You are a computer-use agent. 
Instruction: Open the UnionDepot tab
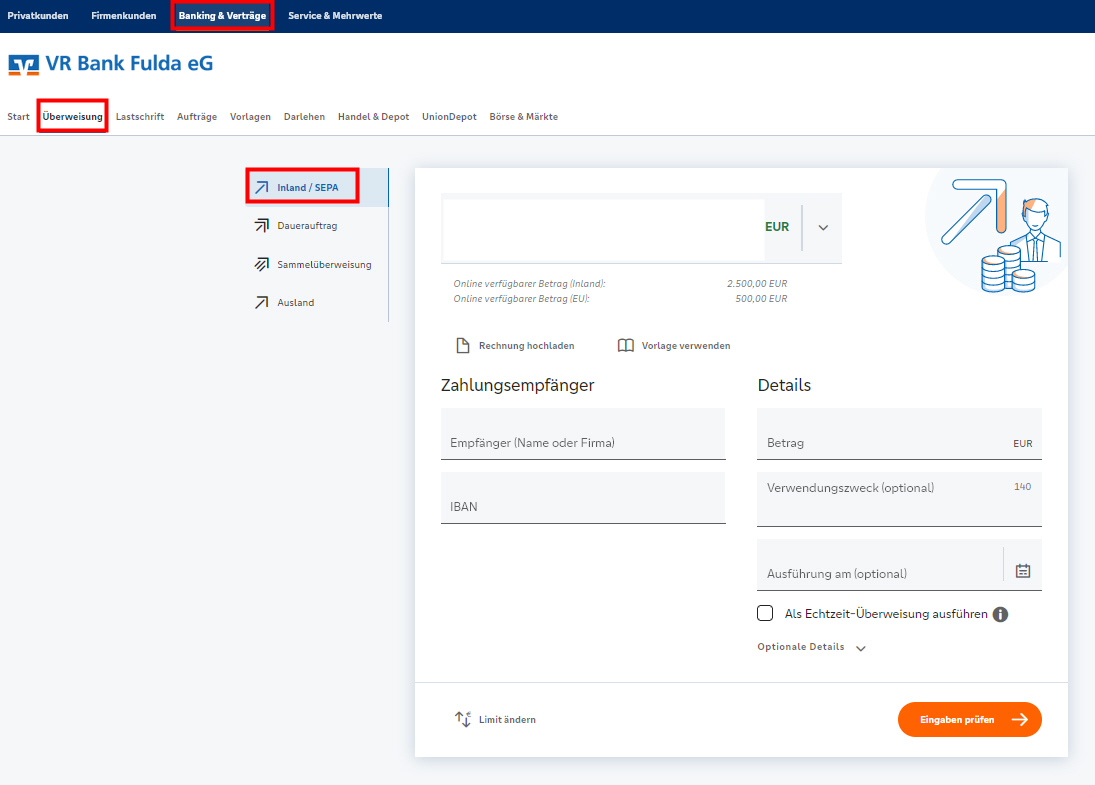coord(449,117)
